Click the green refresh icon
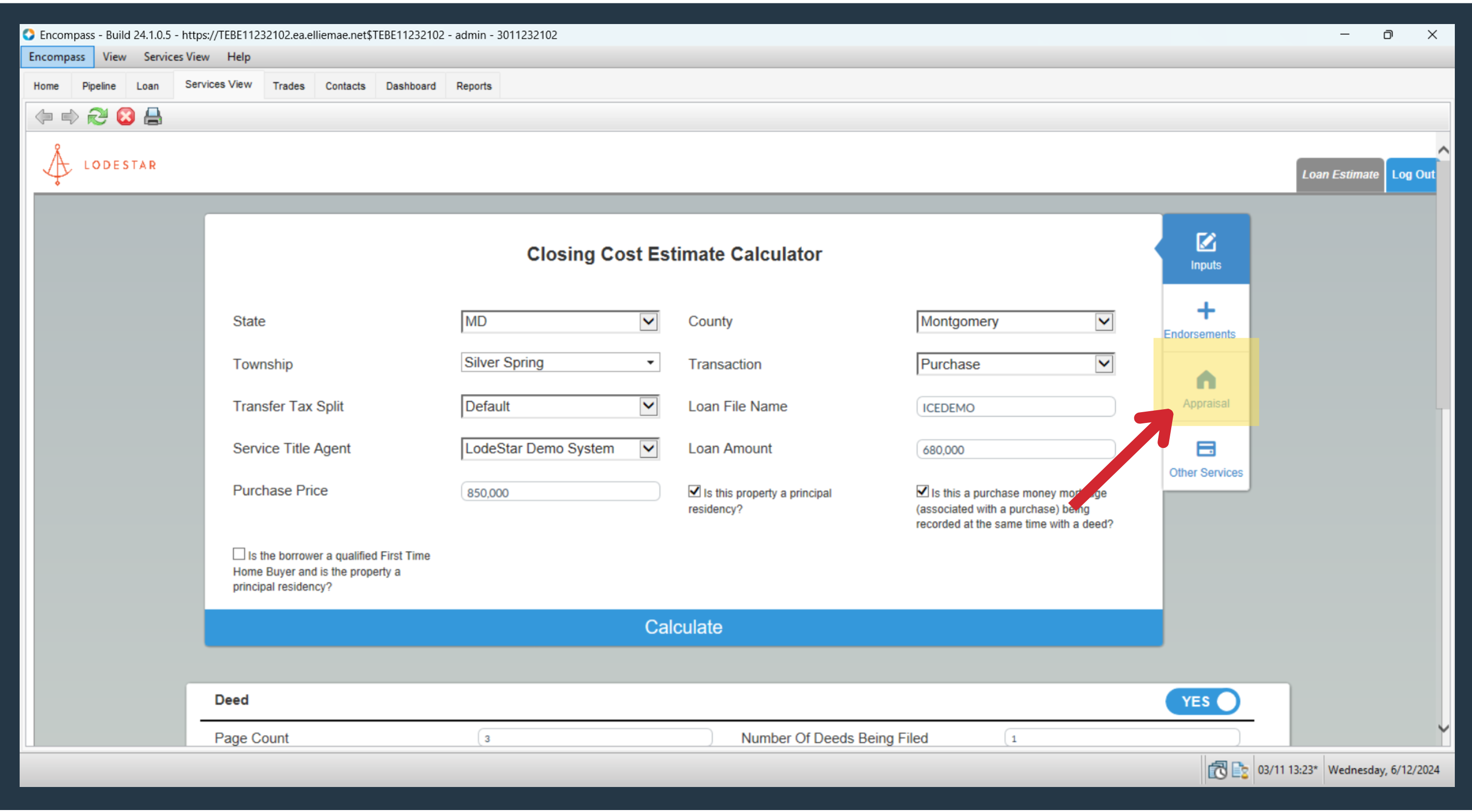The image size is (1472, 812). pyautogui.click(x=98, y=117)
